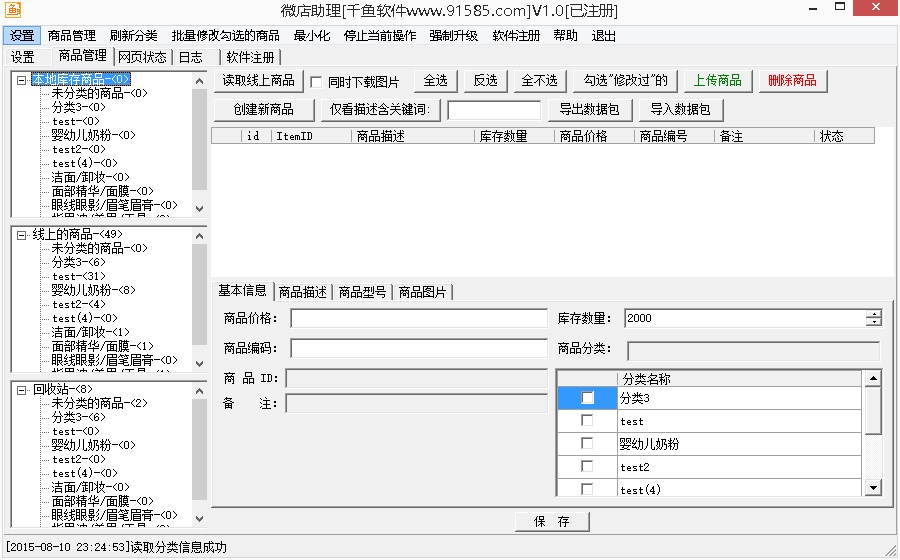The width and height of the screenshot is (900, 560).
Task: Focus the keyword filter input field
Action: point(494,110)
